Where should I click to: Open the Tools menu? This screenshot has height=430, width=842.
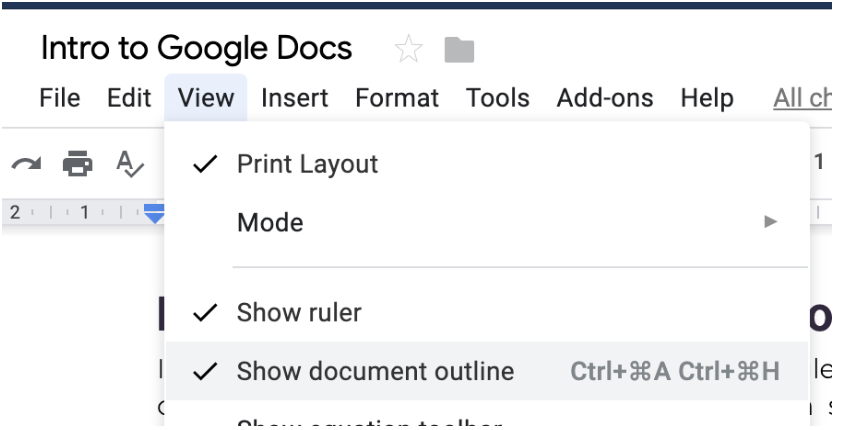(x=498, y=98)
